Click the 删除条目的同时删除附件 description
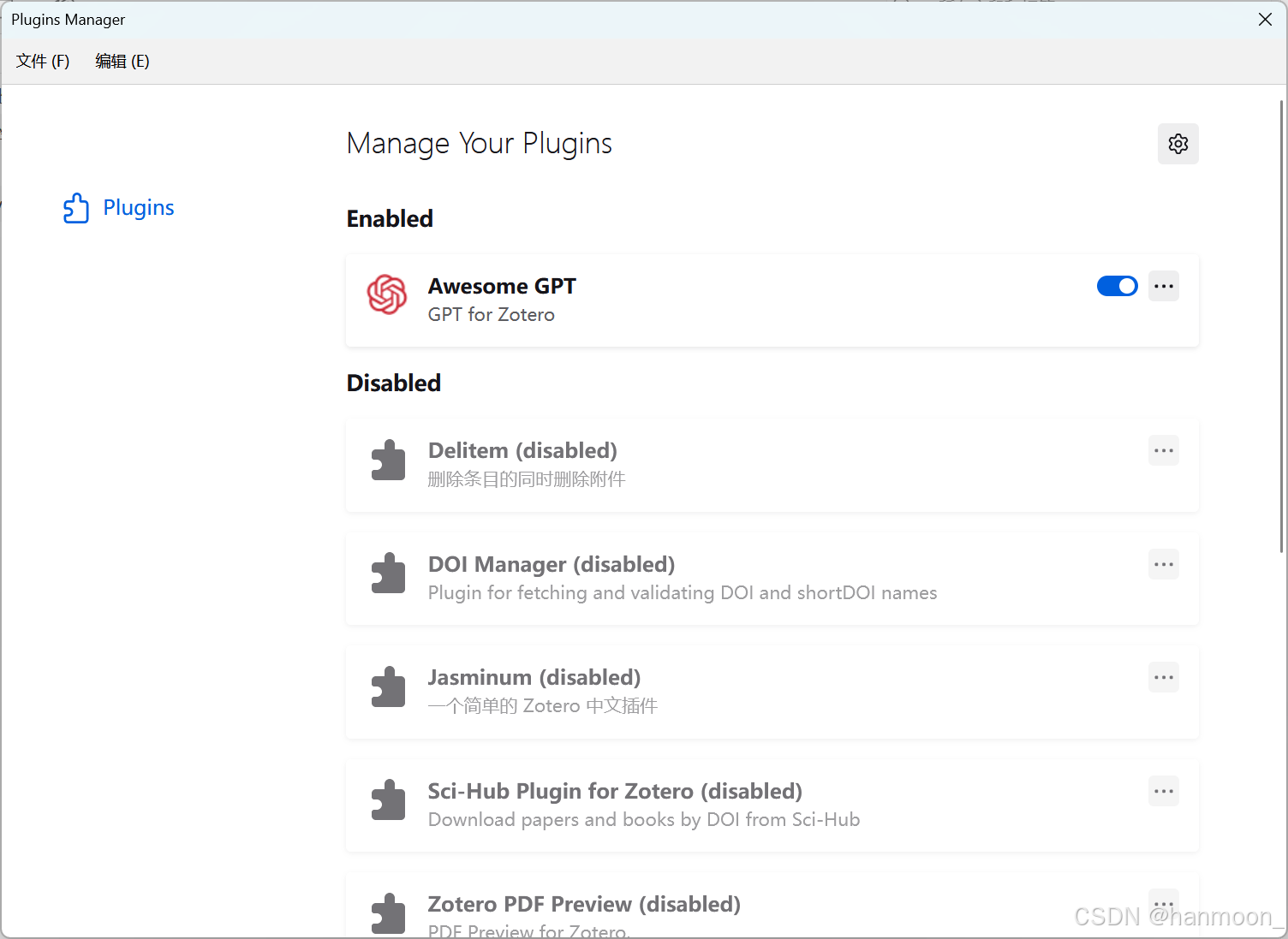 pyautogui.click(x=527, y=479)
